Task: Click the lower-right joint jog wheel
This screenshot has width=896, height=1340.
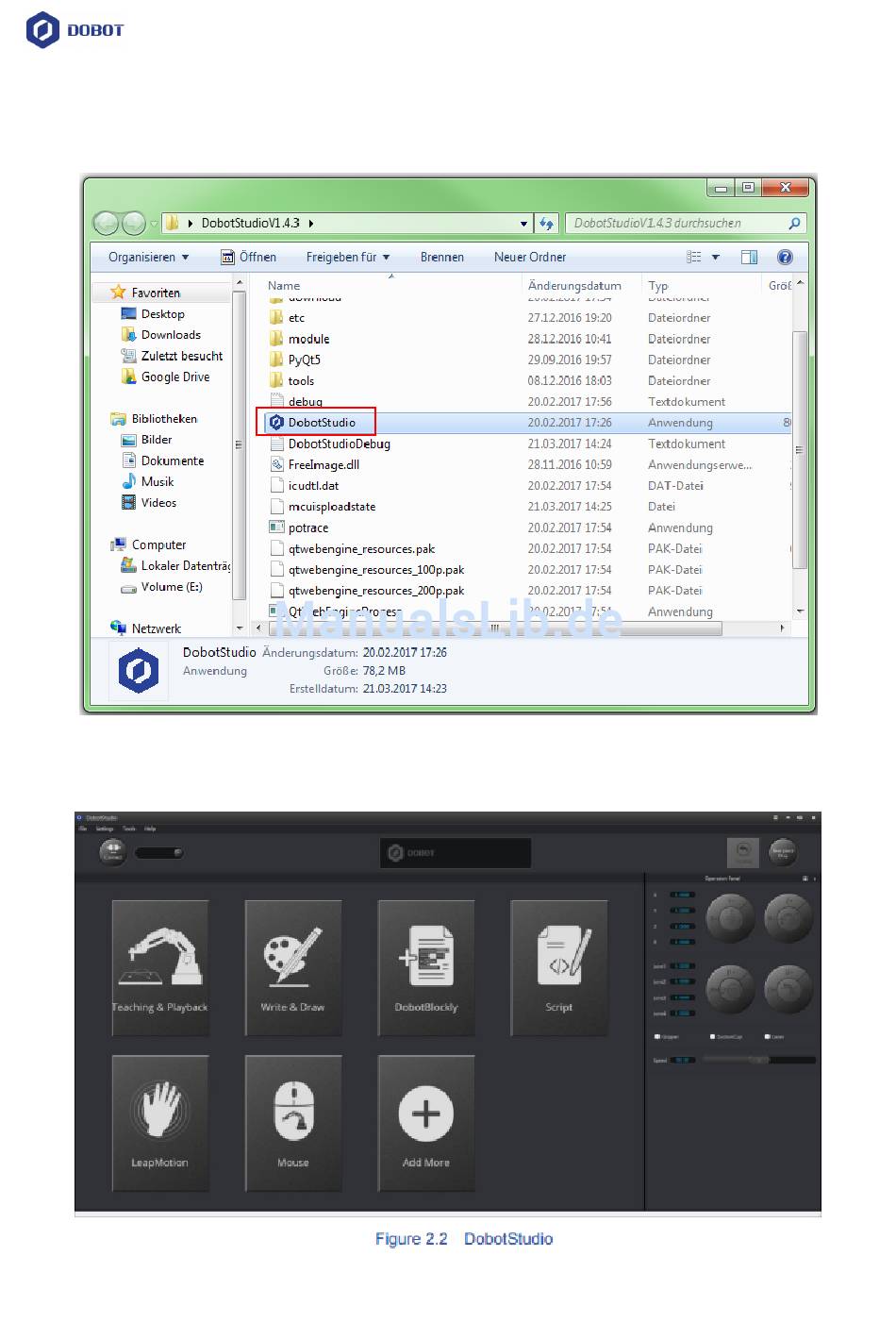Action: (x=788, y=988)
